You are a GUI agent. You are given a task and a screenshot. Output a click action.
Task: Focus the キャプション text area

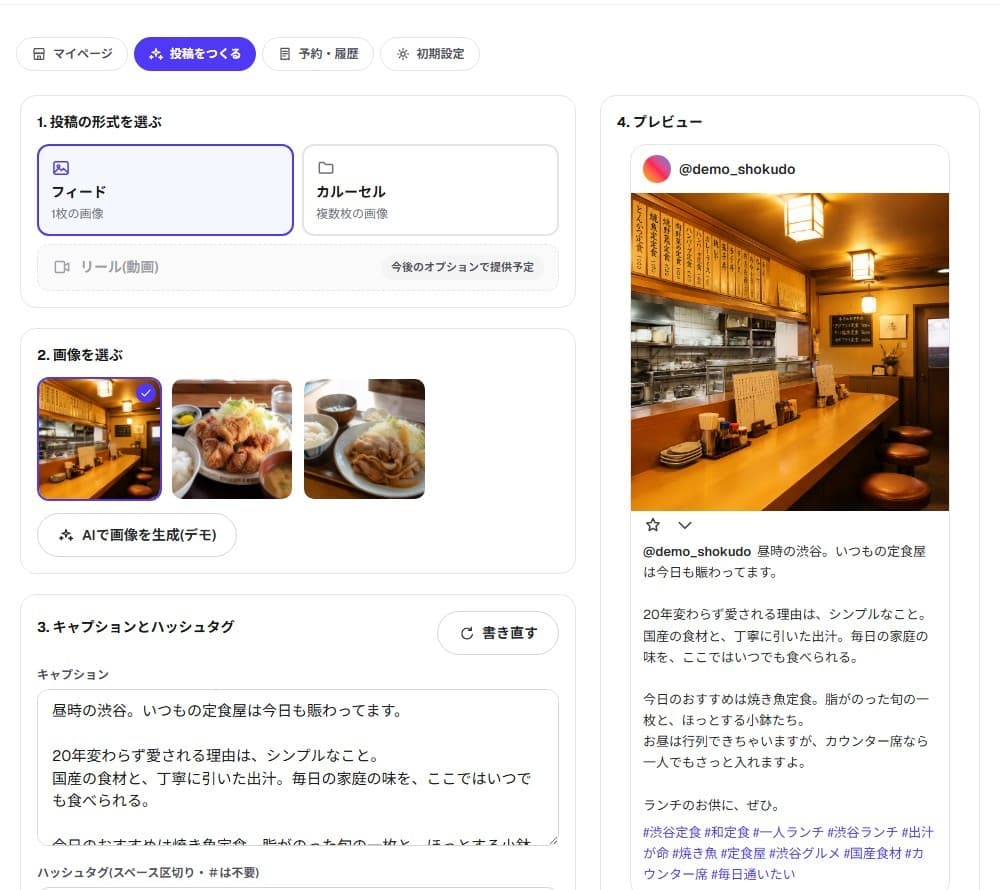click(298, 768)
